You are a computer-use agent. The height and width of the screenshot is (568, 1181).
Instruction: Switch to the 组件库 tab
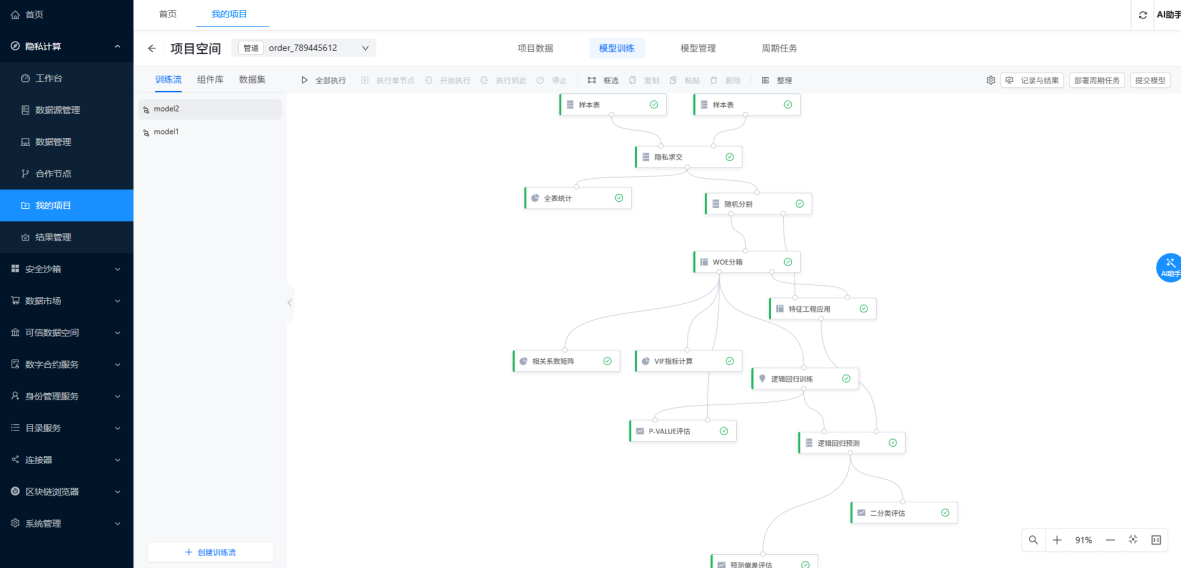210,79
